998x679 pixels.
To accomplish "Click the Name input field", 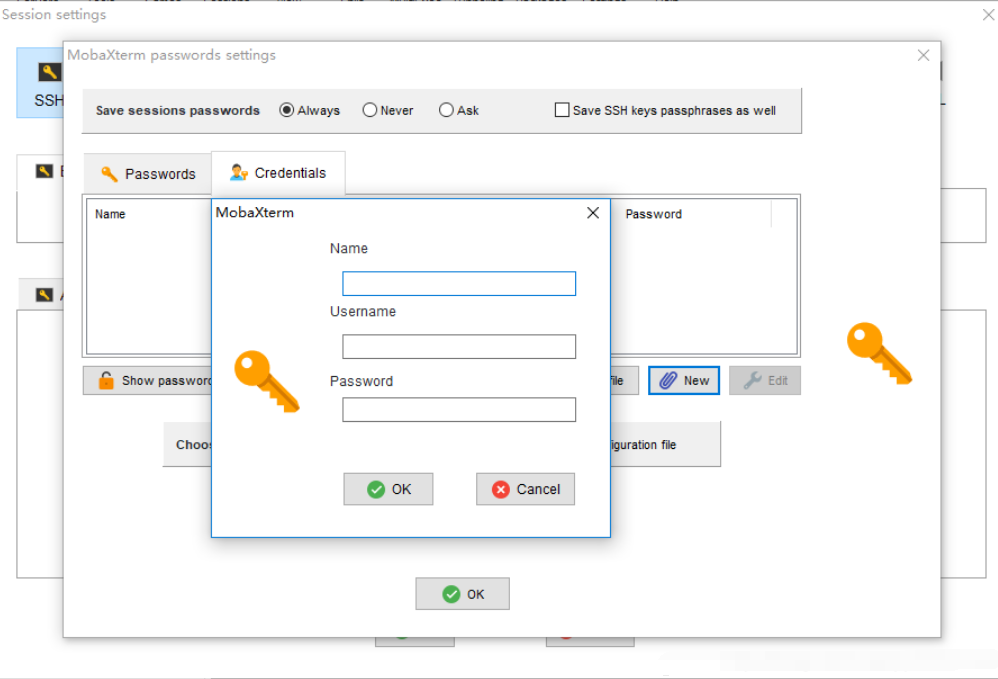I will 459,284.
